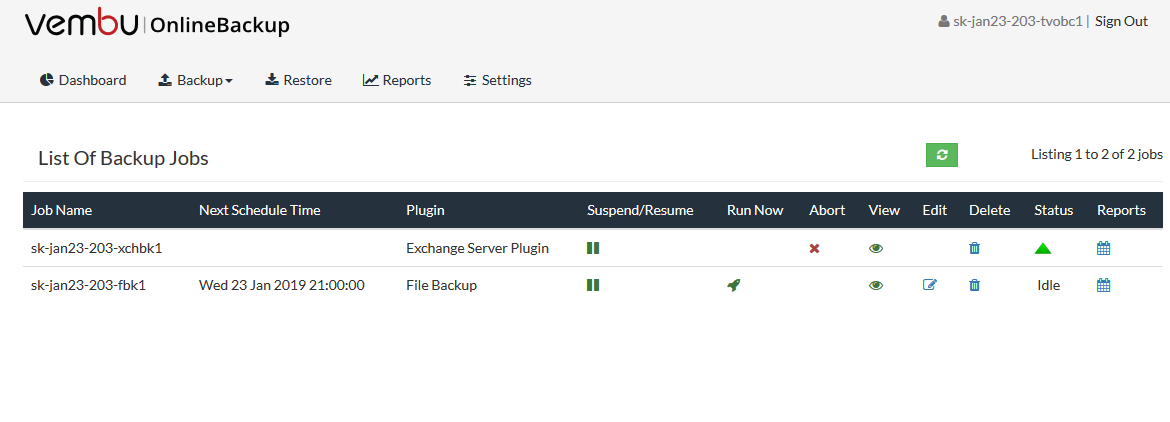
Task: Edit the sk-jan23-203-fbk1 File Backup job
Action: [930, 285]
